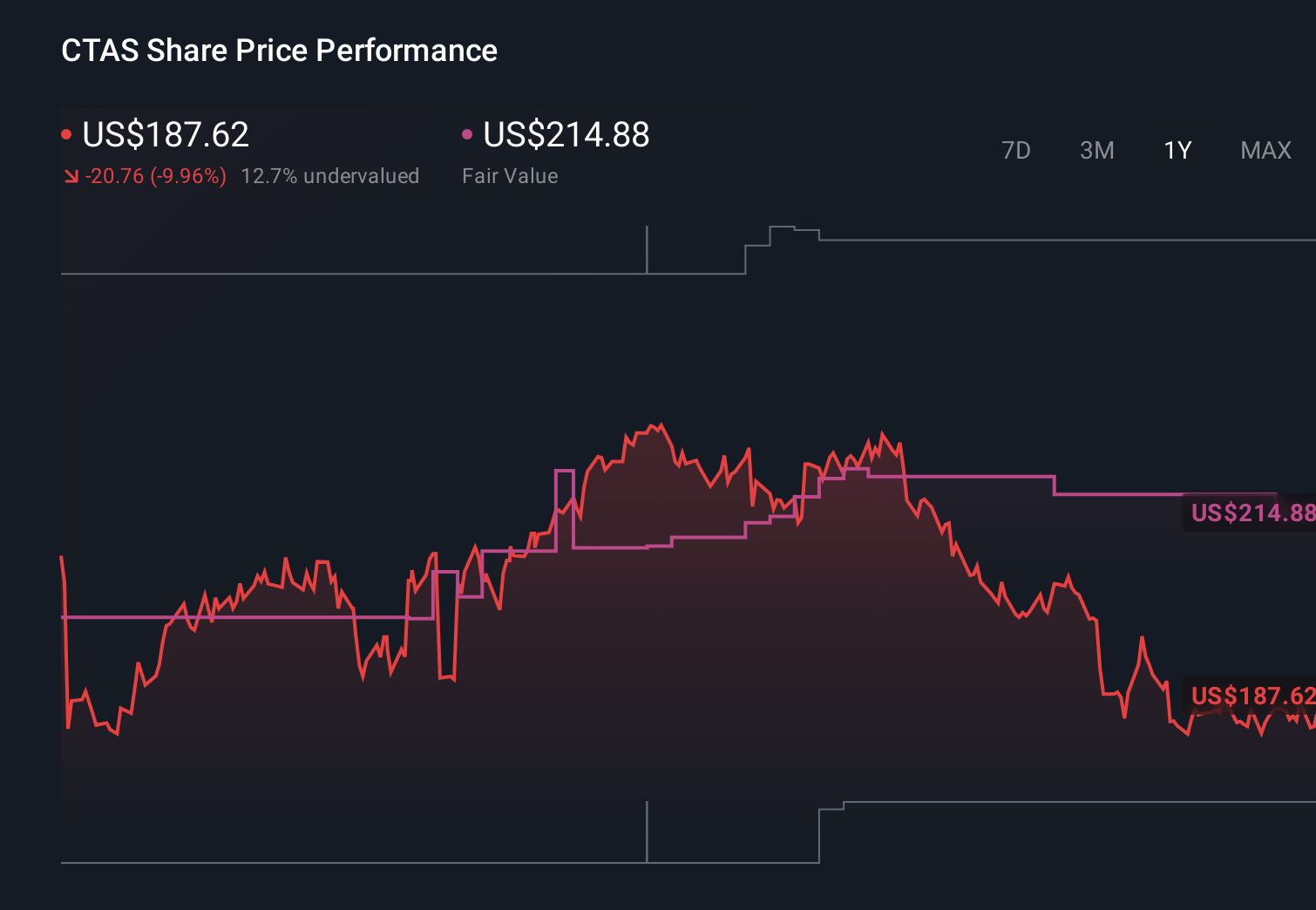Click the red share price legend dot
This screenshot has height=910, width=1316.
coord(66,133)
